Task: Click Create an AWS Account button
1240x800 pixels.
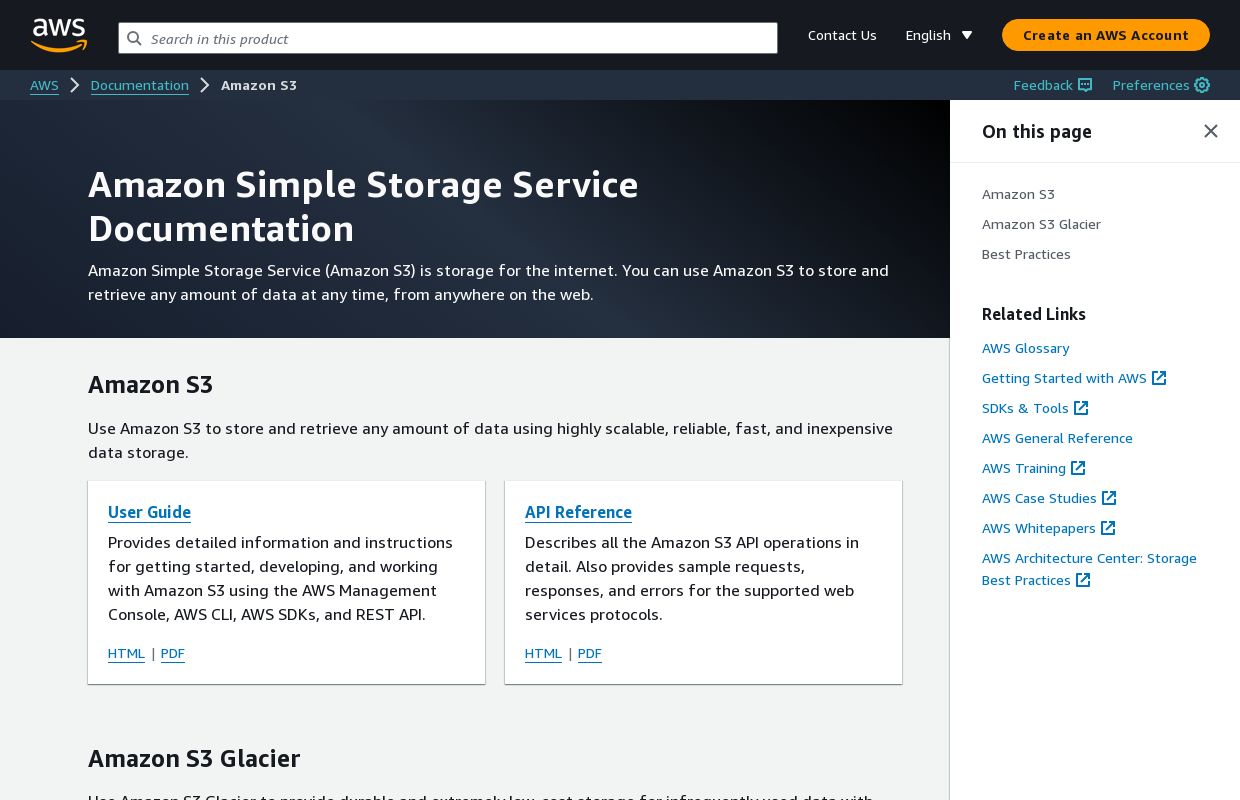Action: point(1106,35)
